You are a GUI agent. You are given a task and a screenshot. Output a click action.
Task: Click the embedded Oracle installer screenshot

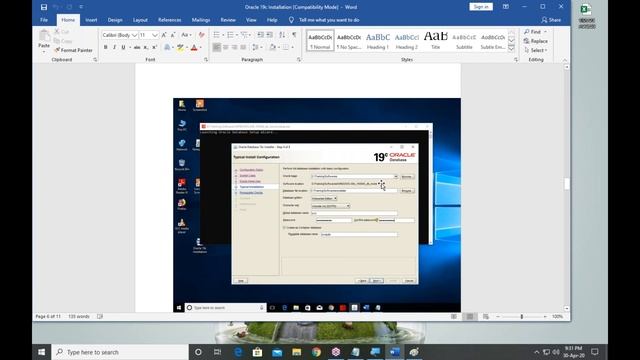coord(317,205)
